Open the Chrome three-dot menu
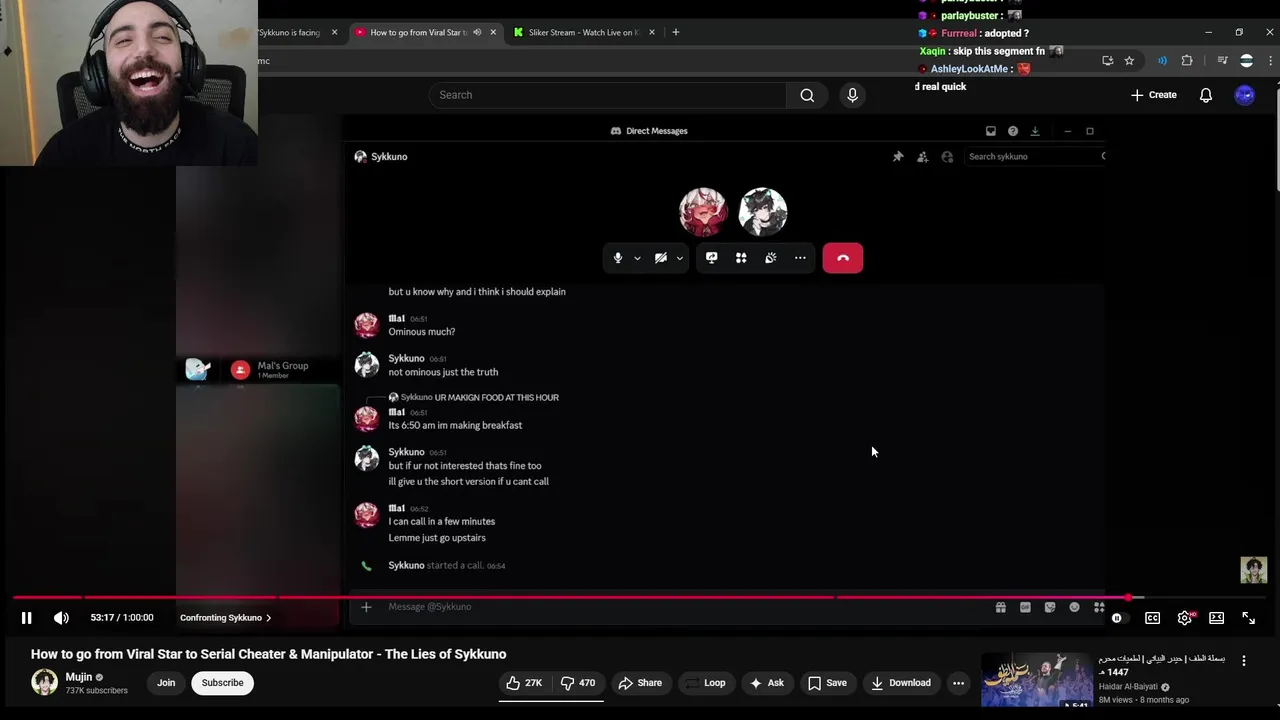The image size is (1280, 720). point(1270,61)
